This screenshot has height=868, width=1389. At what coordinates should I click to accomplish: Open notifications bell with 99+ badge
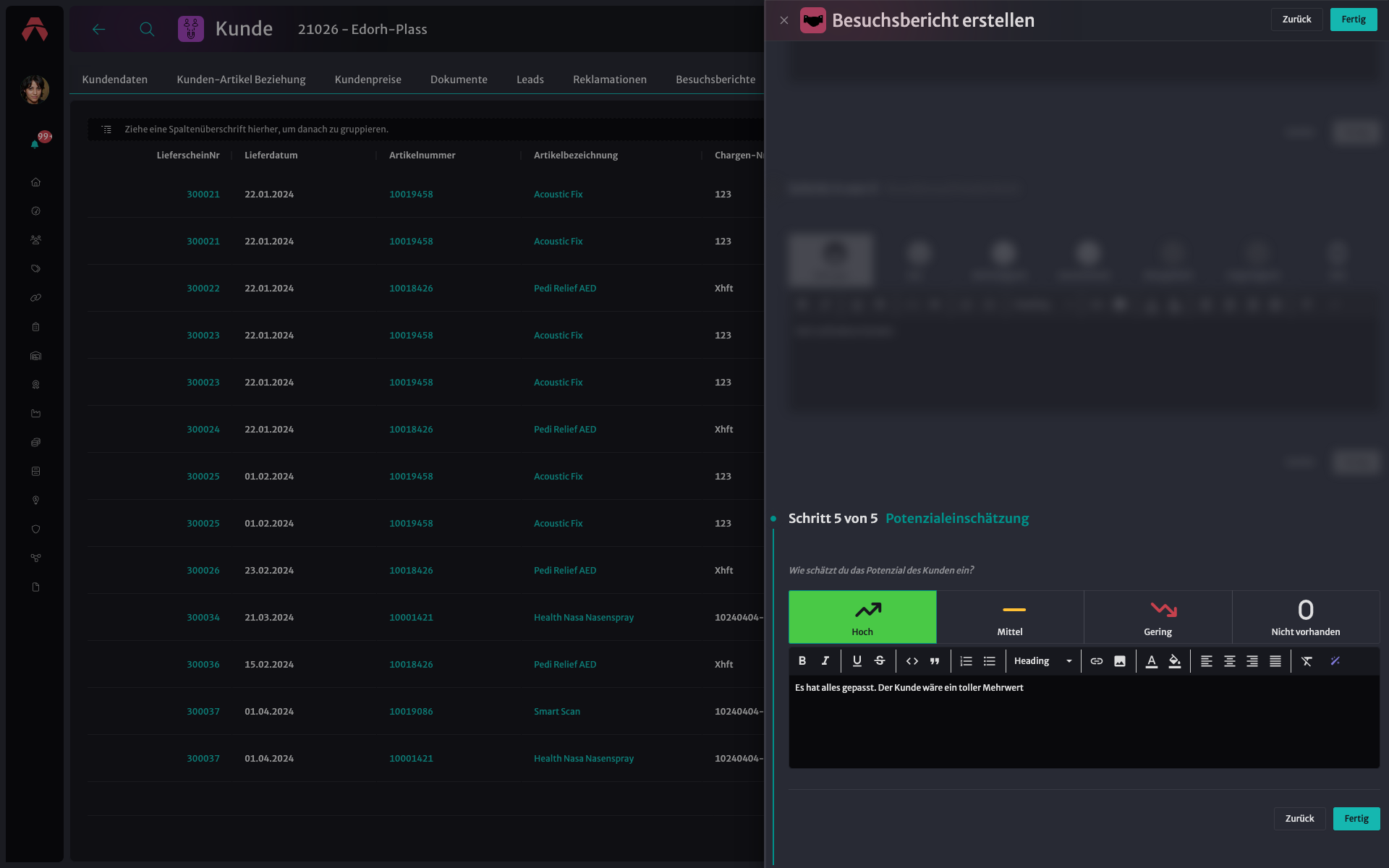pyautogui.click(x=35, y=143)
